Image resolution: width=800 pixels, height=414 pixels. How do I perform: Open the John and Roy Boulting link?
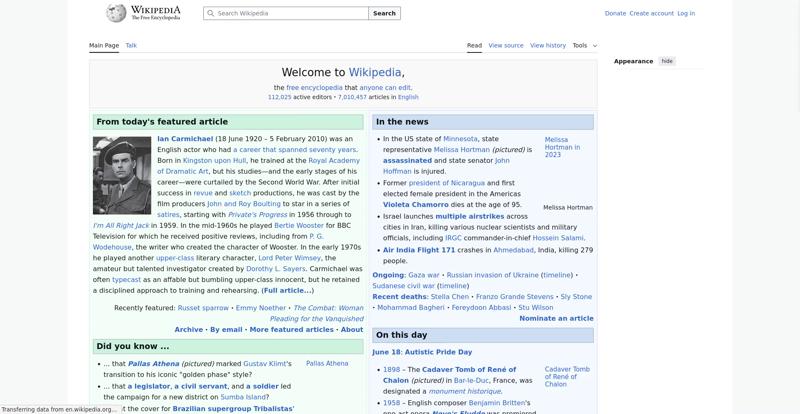(x=244, y=204)
